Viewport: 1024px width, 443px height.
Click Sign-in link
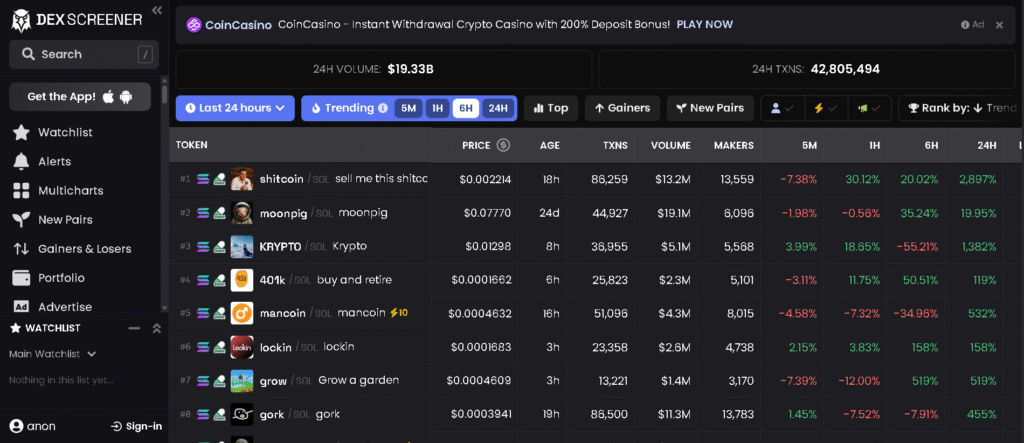tap(136, 427)
